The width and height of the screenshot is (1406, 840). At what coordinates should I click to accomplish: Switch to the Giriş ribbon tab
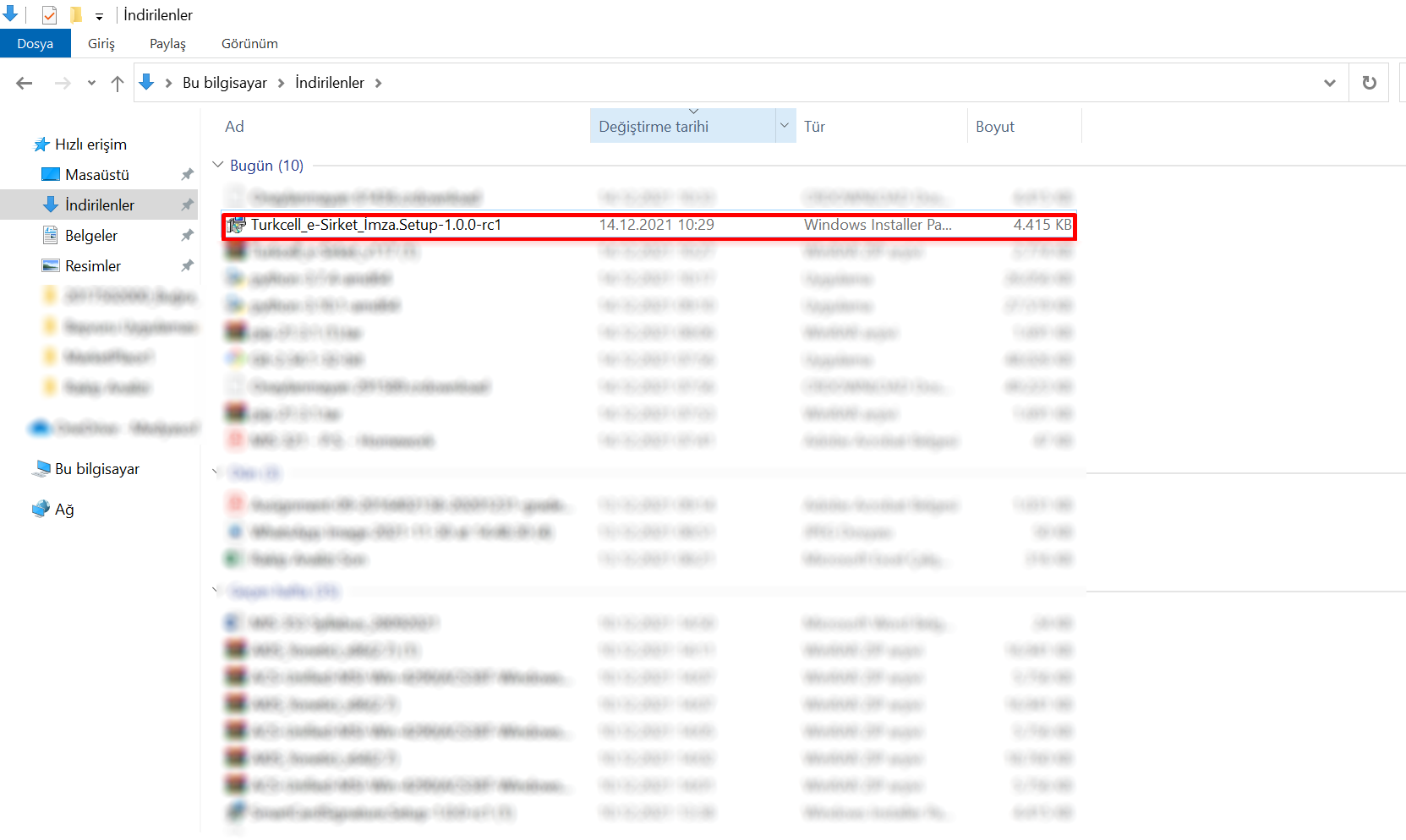pos(101,44)
